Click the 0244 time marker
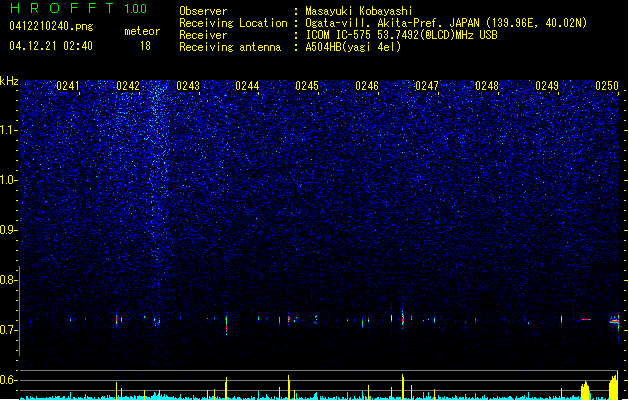629x400 pixels. click(247, 86)
